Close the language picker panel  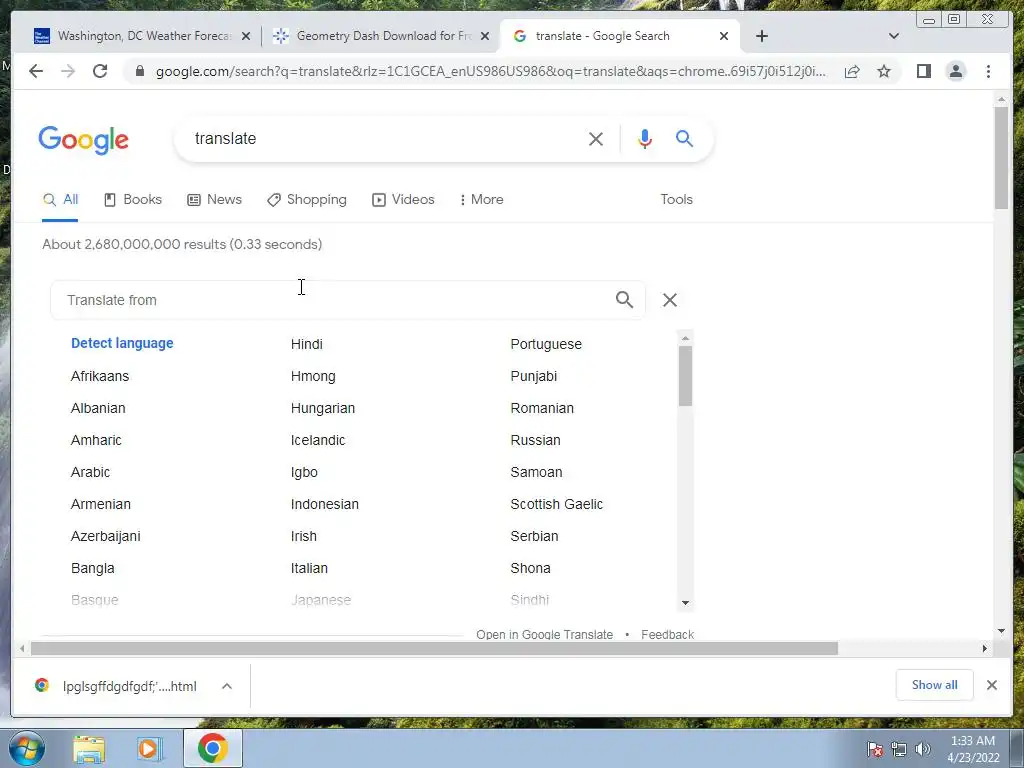tap(669, 300)
